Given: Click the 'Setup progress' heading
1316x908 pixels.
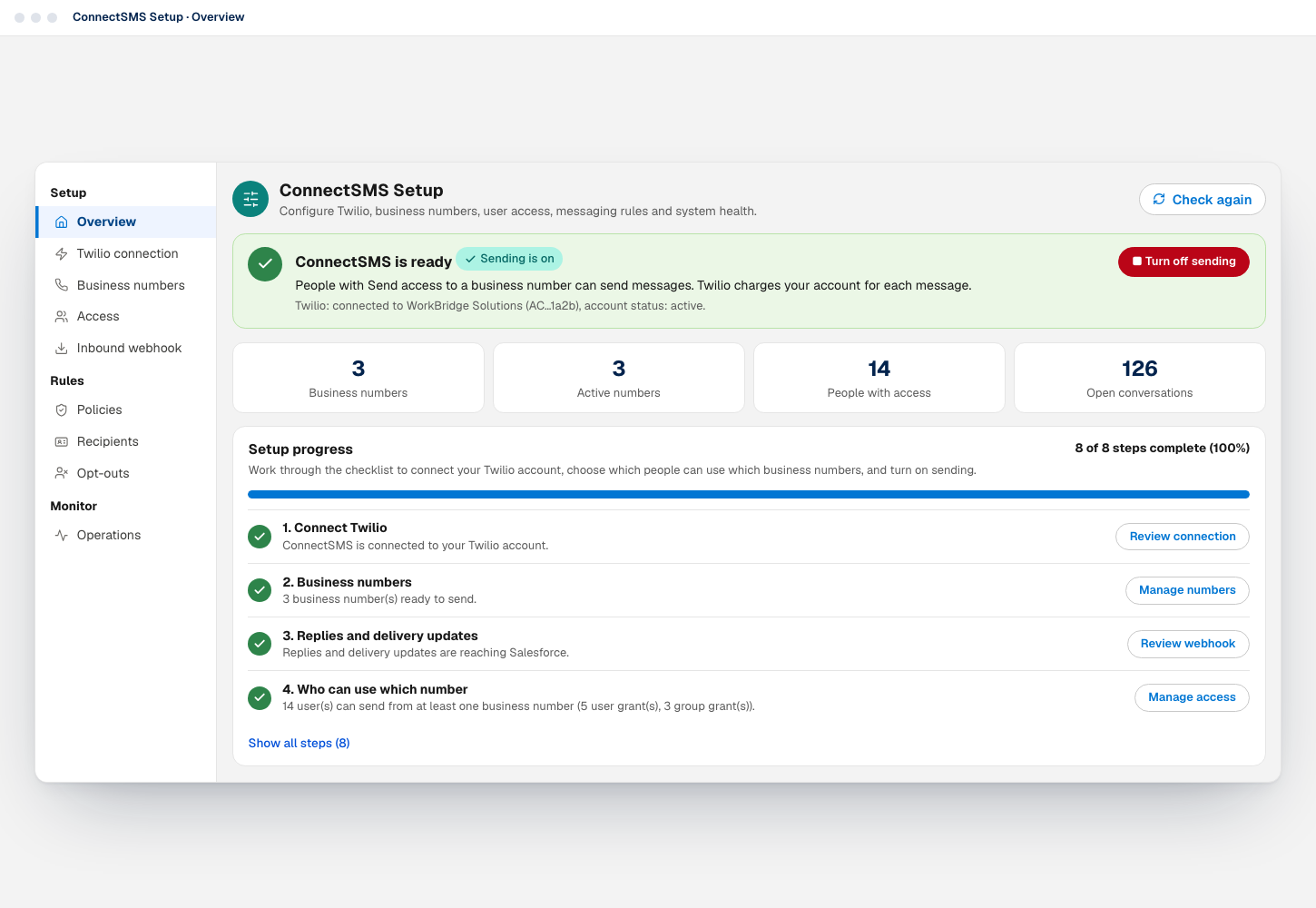Looking at the screenshot, I should pos(300,449).
